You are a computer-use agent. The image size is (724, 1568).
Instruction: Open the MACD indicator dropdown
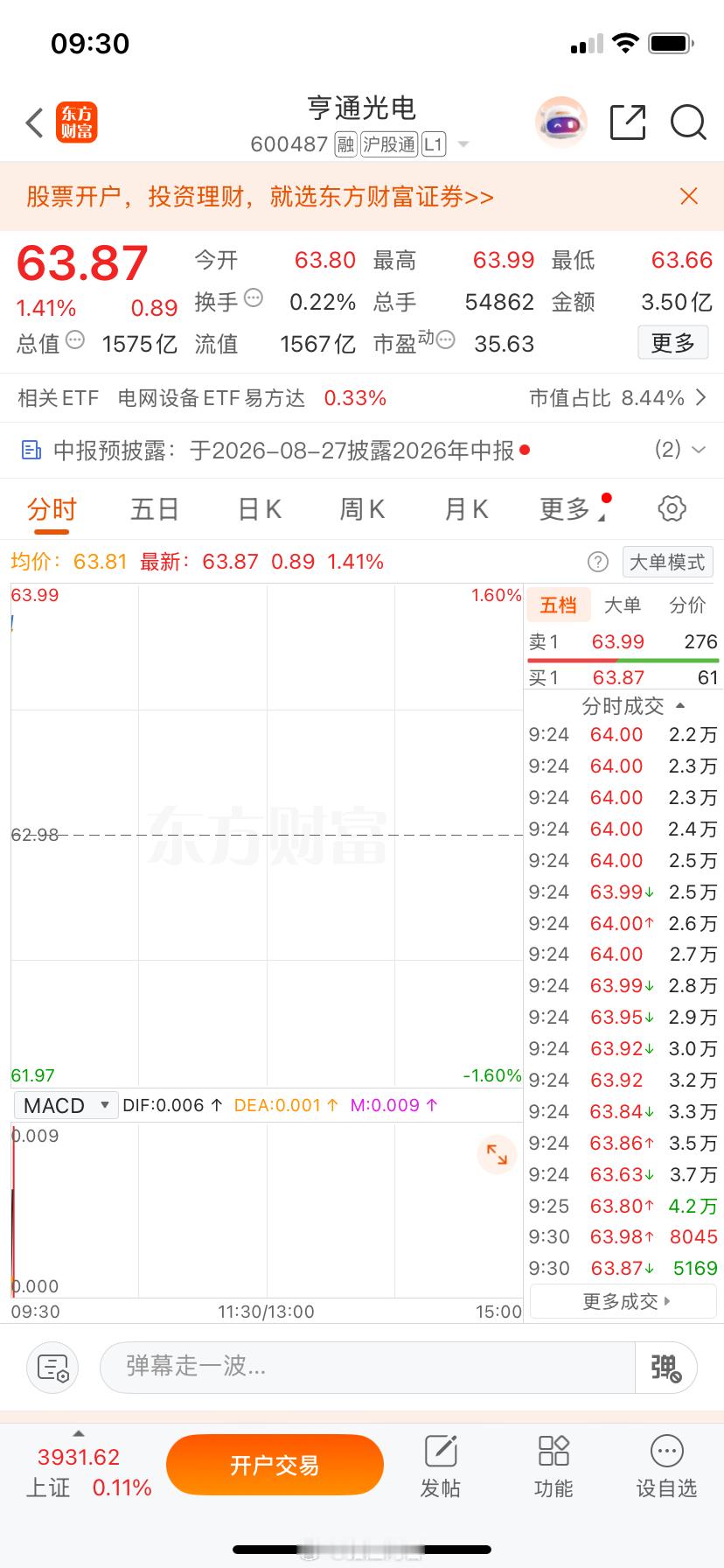pos(65,1105)
